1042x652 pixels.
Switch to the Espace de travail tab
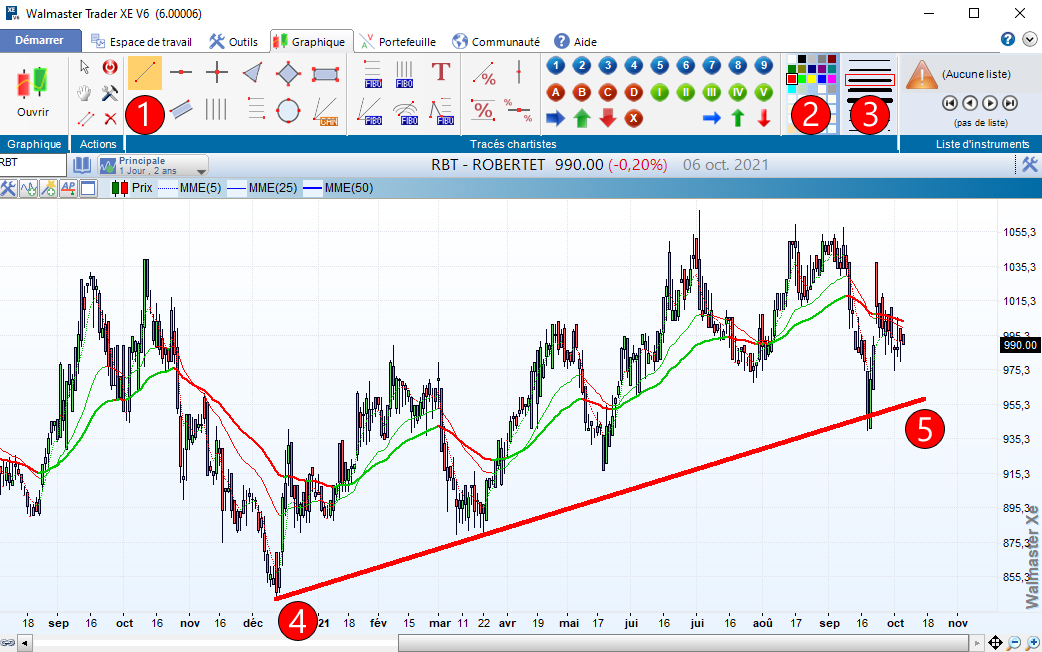coord(142,42)
